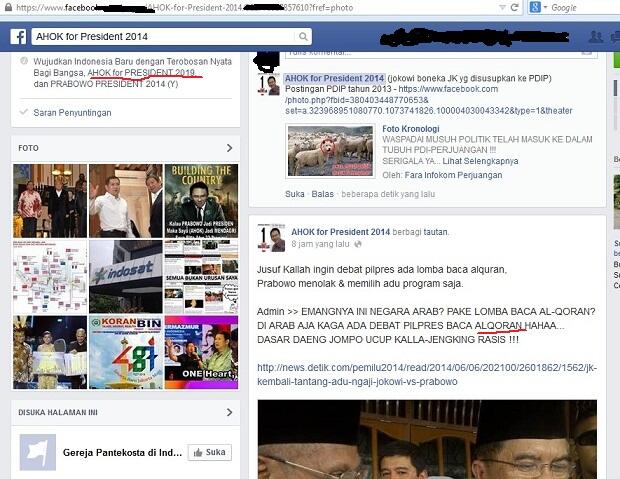Open the indosat building photo

[126, 276]
